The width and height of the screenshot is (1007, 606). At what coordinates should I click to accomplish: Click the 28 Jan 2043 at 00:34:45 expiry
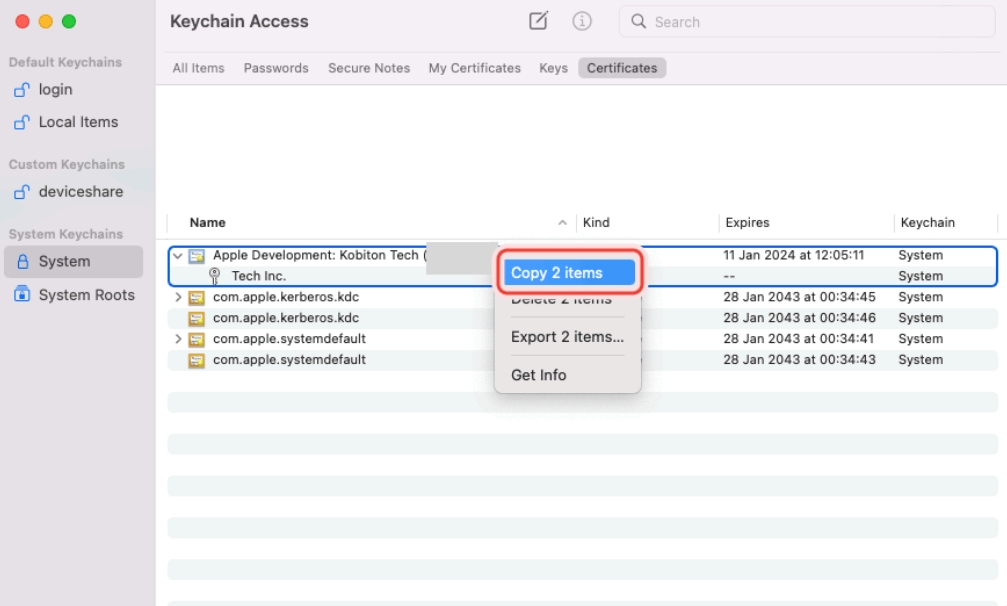(799, 297)
